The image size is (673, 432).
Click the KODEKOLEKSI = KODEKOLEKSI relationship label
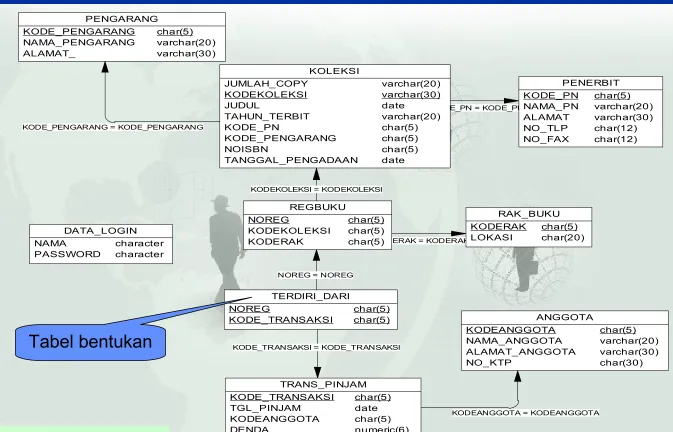tap(316, 189)
